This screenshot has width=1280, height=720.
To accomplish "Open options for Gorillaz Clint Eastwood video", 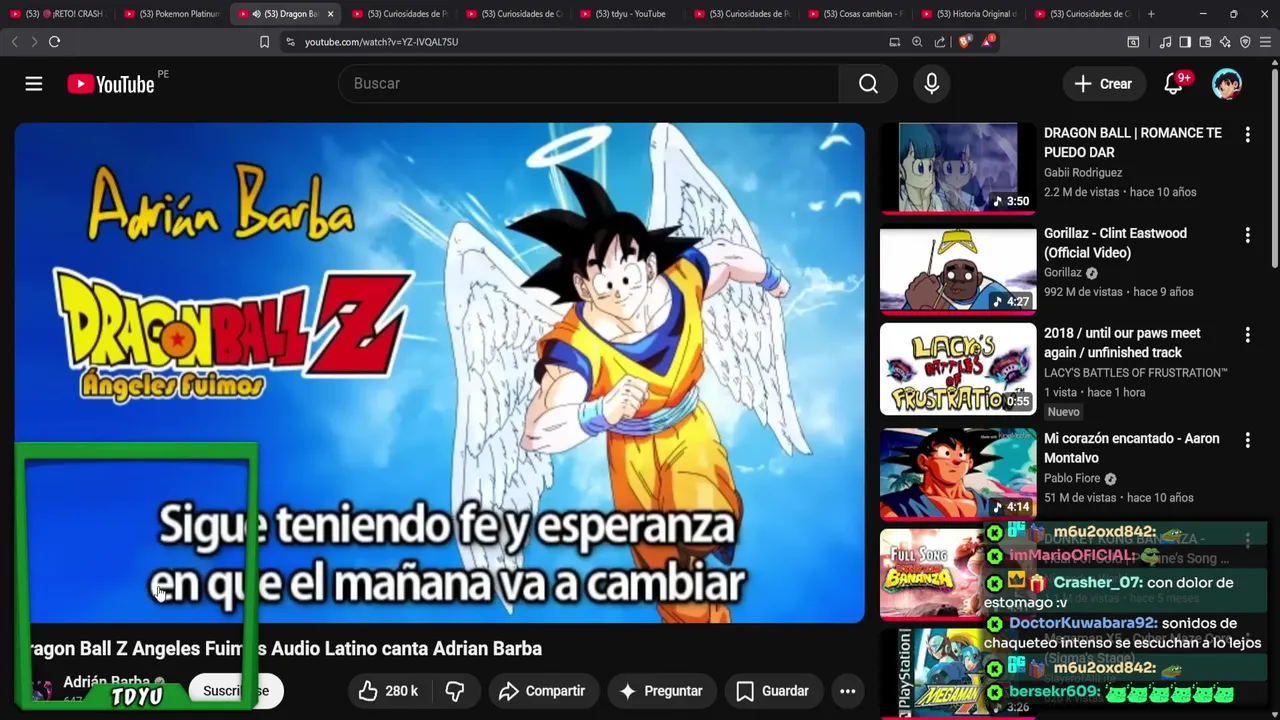I will coord(1247,235).
